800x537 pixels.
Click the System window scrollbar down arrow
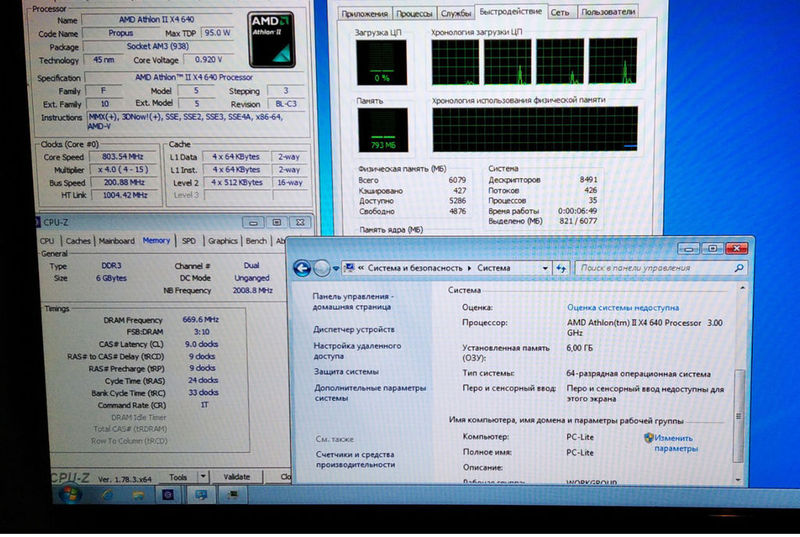pyautogui.click(x=738, y=479)
